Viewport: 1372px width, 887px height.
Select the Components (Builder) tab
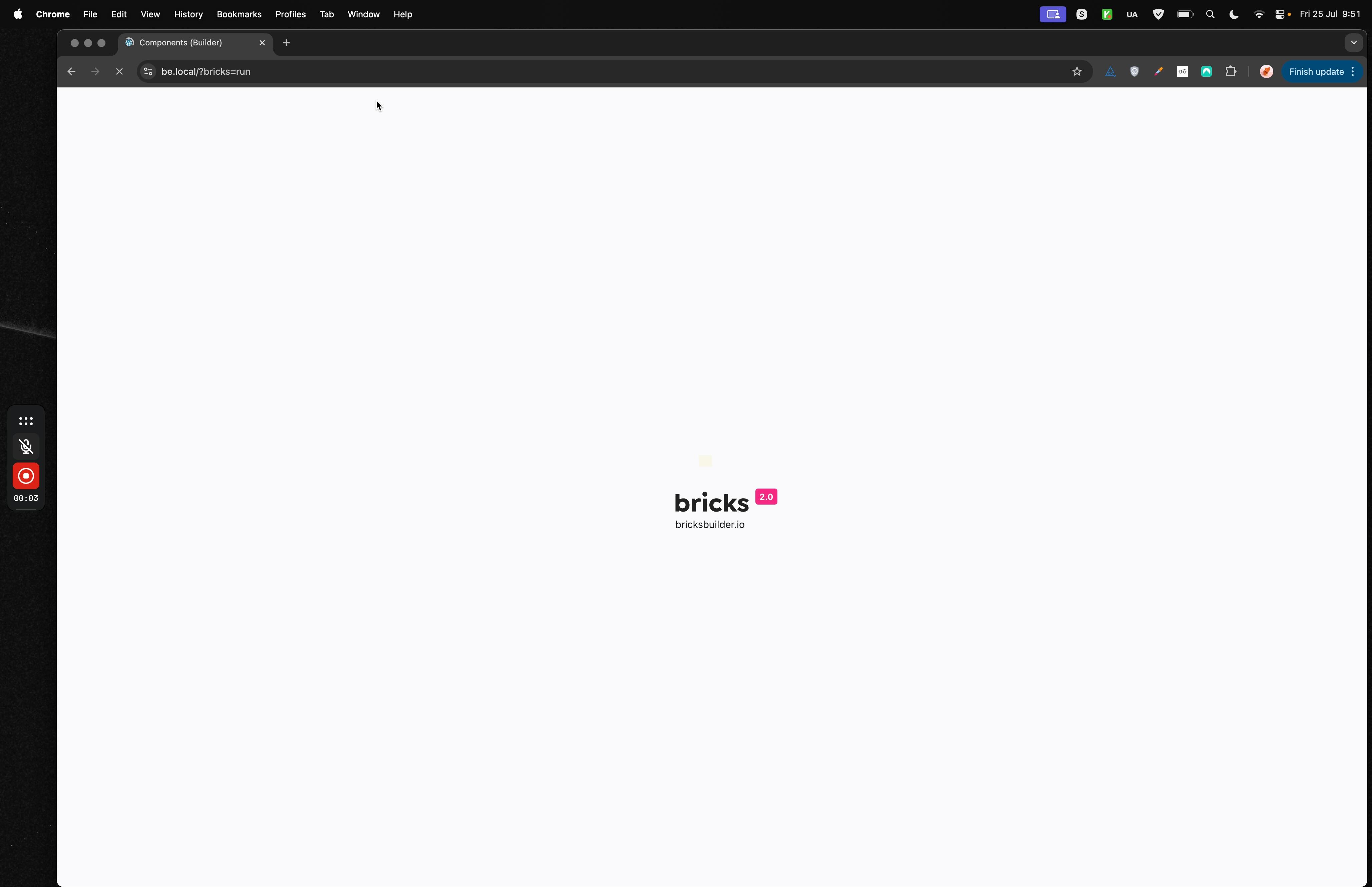coord(181,43)
